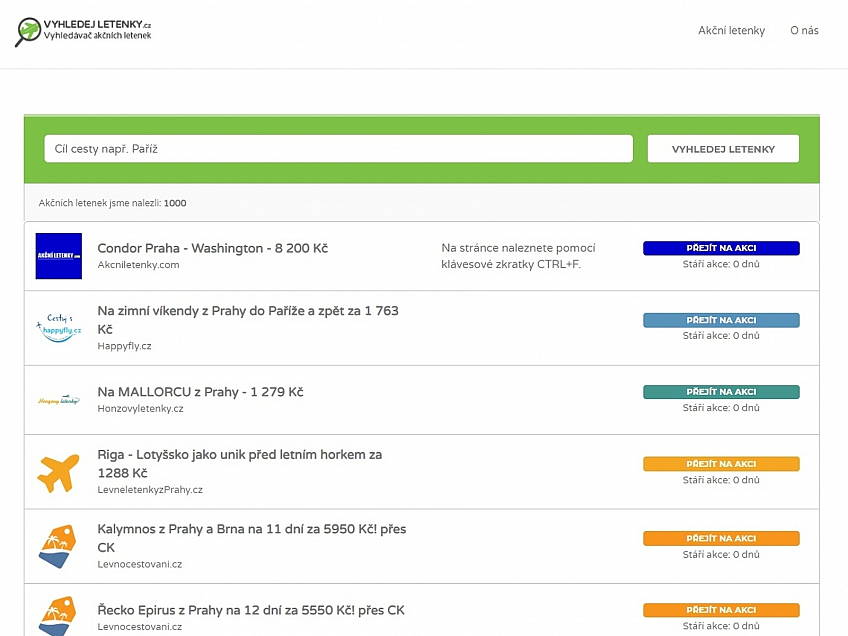The width and height of the screenshot is (848, 636).
Task: Click PŘEJÍT NA AKCI for Condor Washington deal
Action: pos(721,248)
